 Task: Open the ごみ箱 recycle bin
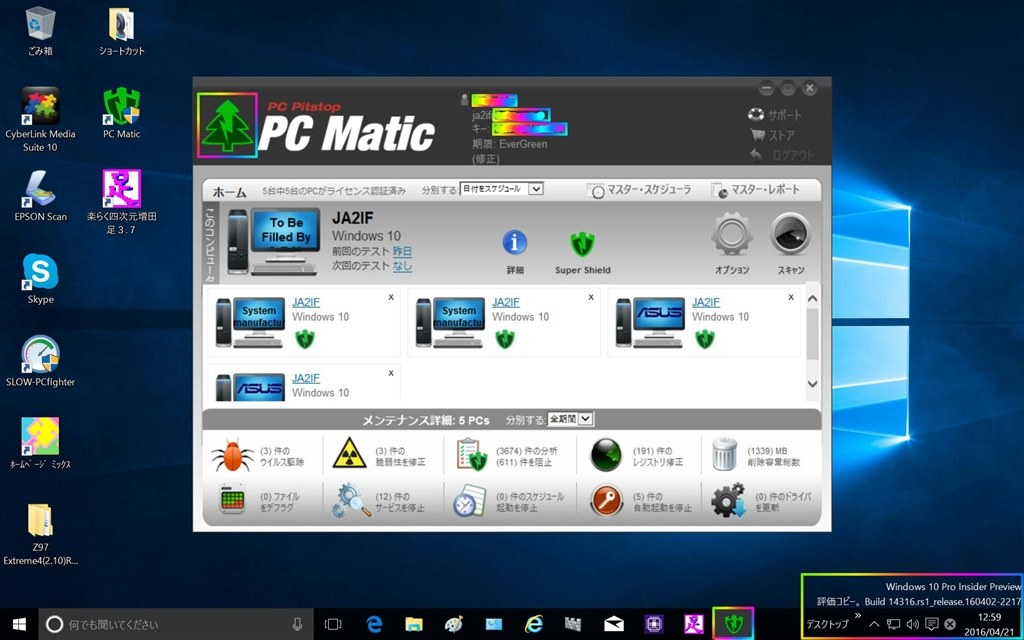(x=40, y=31)
